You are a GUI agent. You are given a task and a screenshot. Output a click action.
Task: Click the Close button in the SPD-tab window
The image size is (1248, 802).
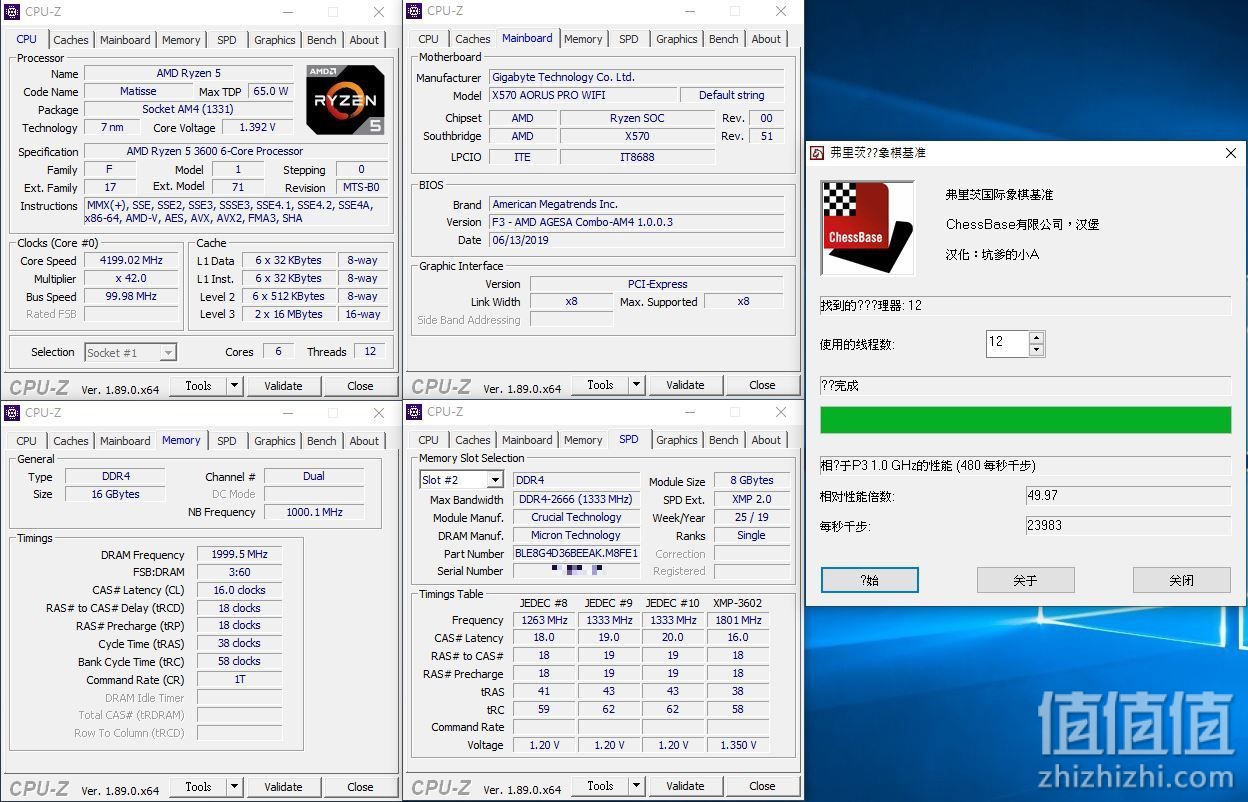tap(762, 786)
